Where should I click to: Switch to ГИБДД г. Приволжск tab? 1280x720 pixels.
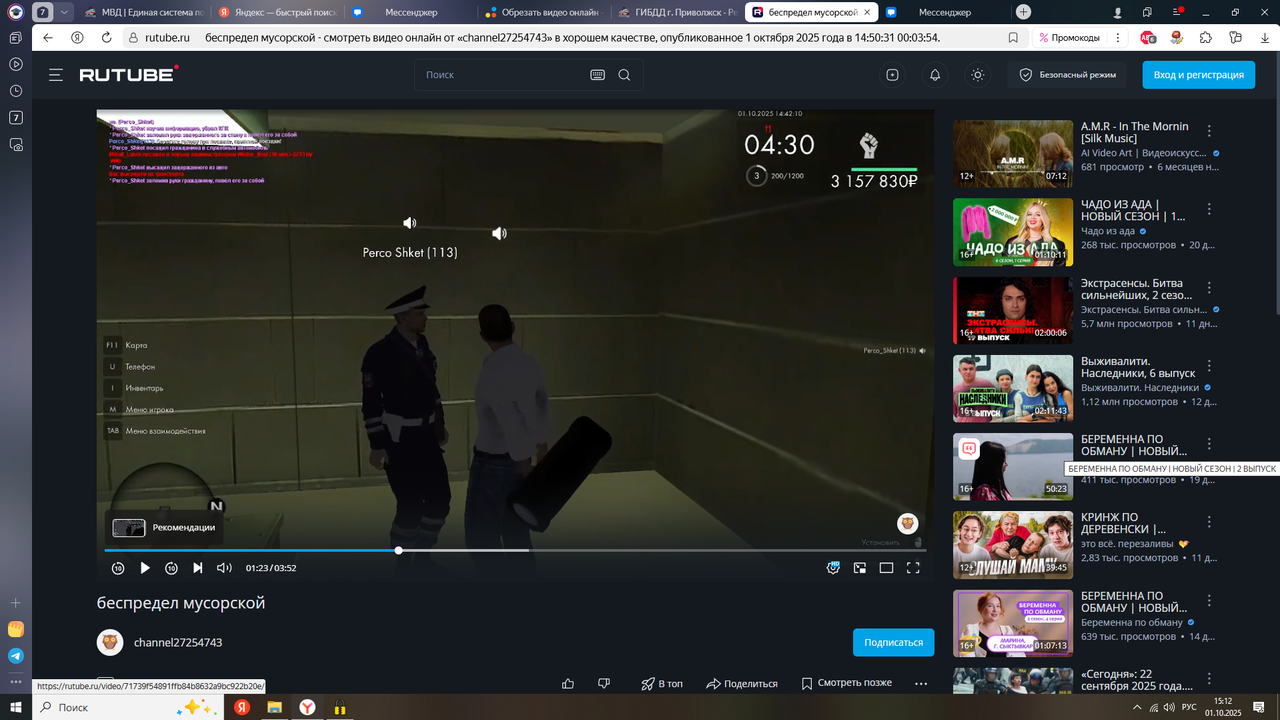(x=677, y=12)
